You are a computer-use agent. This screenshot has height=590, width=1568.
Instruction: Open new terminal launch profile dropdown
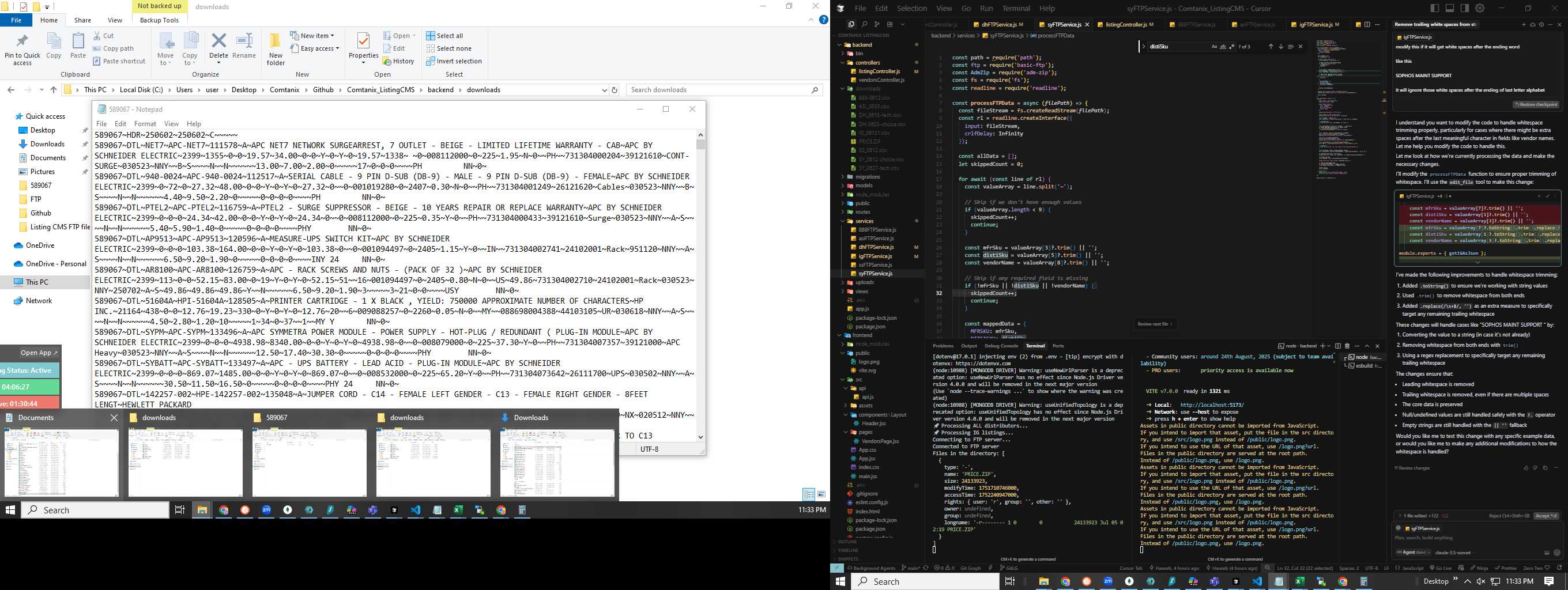1328,346
